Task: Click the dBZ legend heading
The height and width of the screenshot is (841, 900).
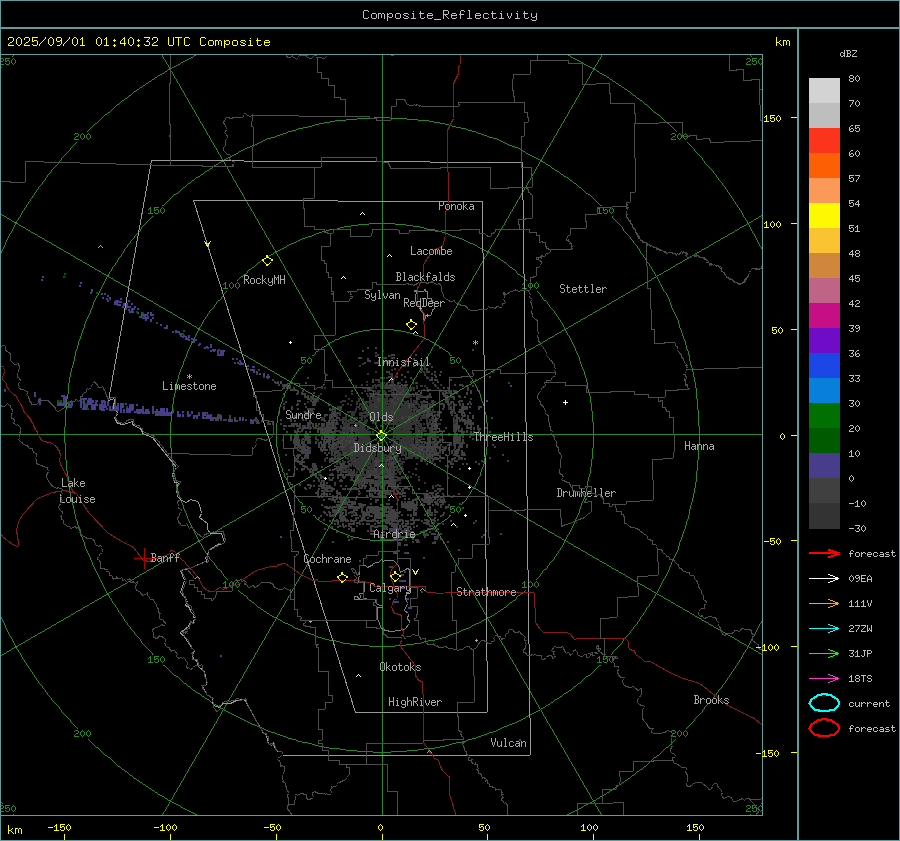Action: 848,54
